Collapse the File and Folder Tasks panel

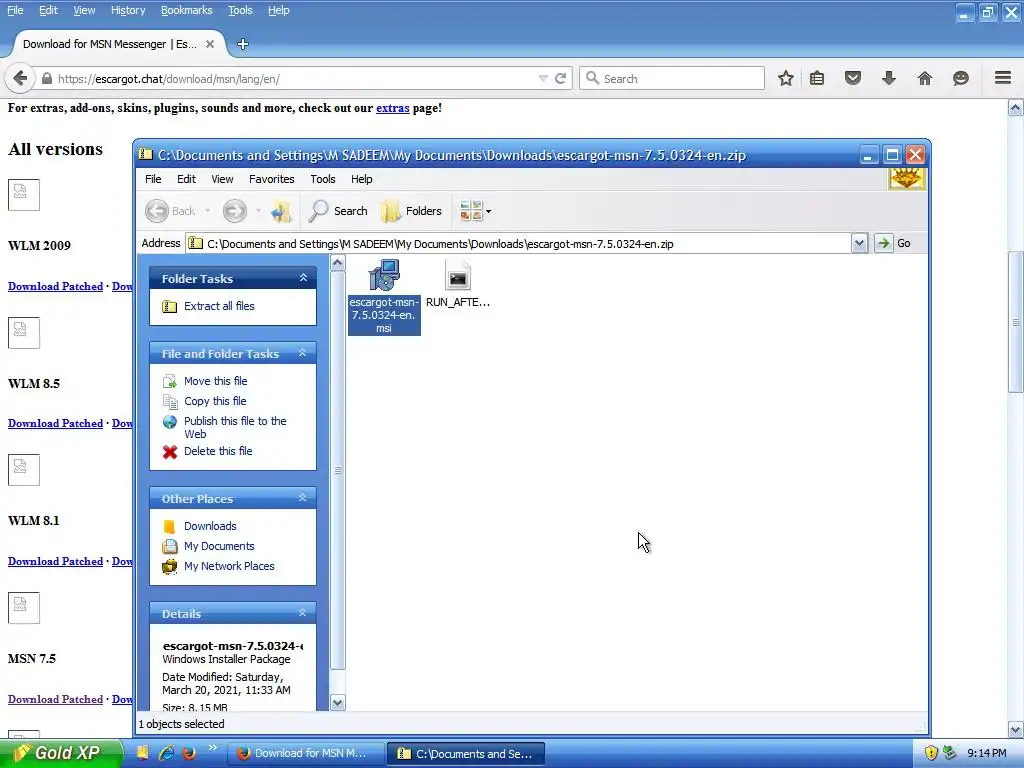302,353
